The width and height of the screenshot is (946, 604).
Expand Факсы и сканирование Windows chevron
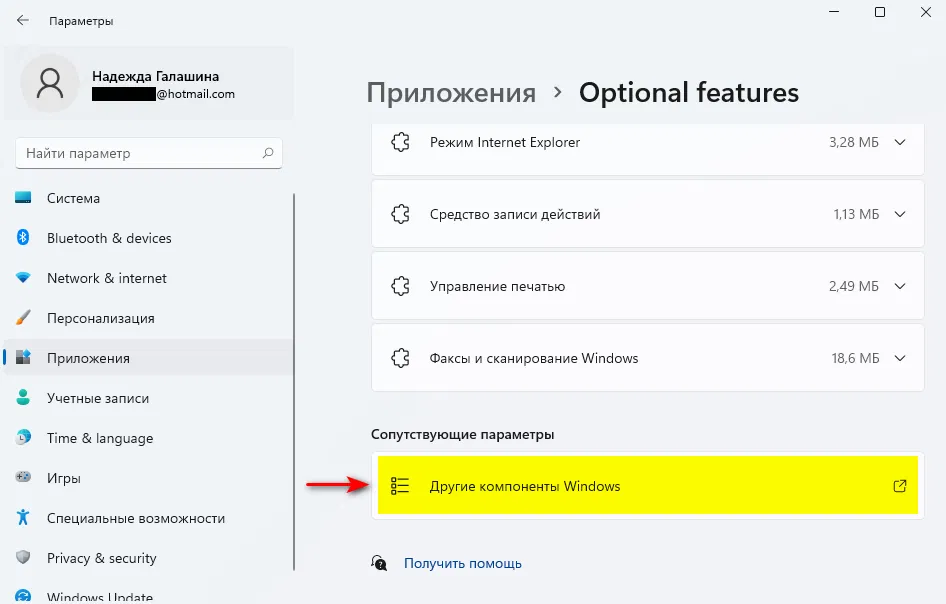pyautogui.click(x=899, y=358)
